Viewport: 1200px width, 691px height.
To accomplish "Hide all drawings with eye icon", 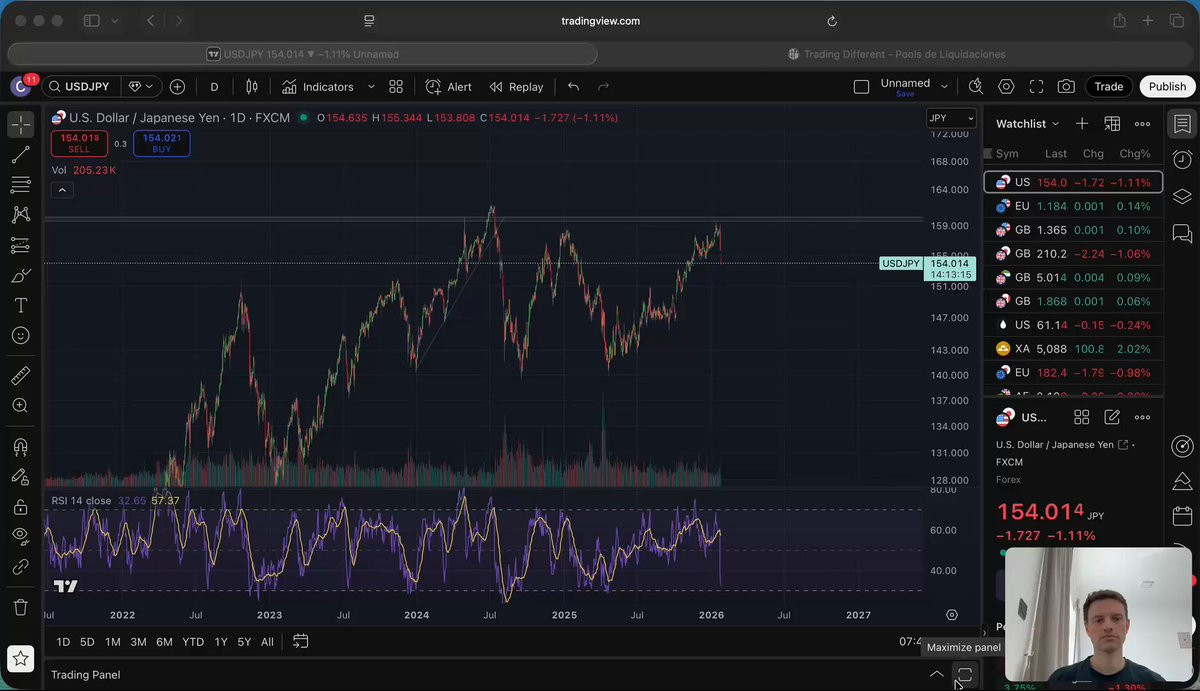I will pos(21,536).
